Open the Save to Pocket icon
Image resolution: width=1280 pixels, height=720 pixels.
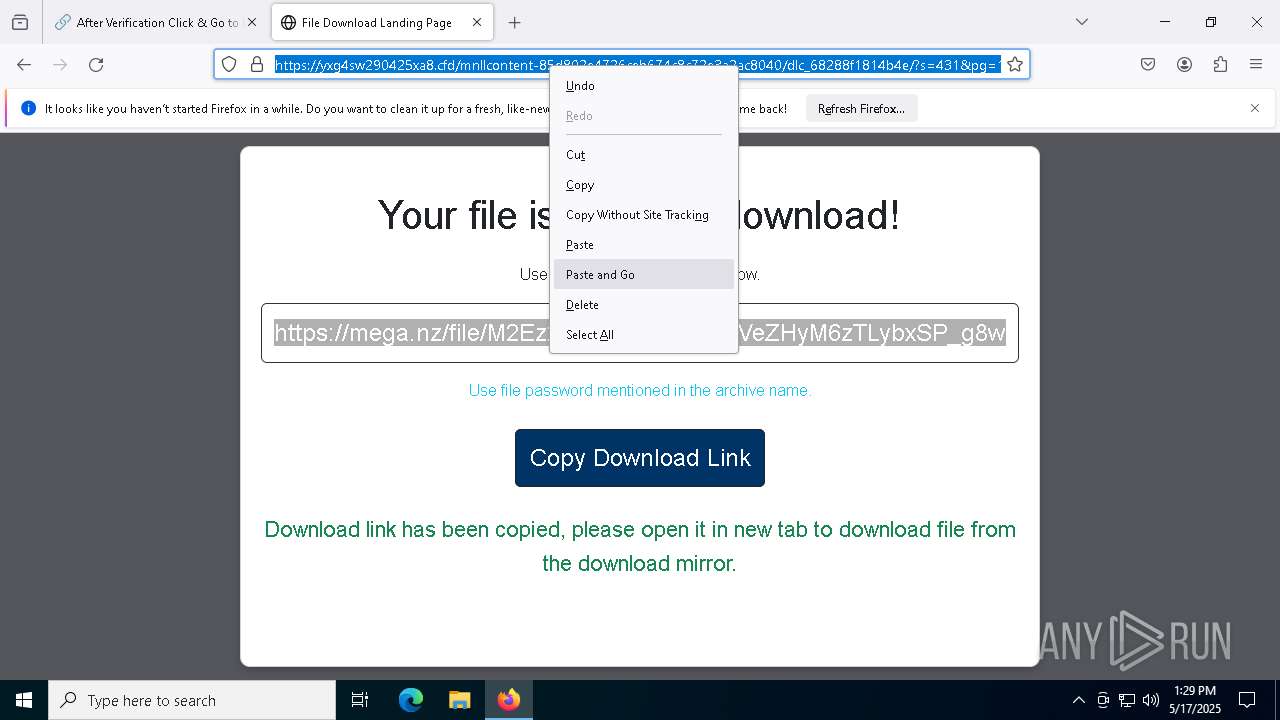tap(1148, 65)
